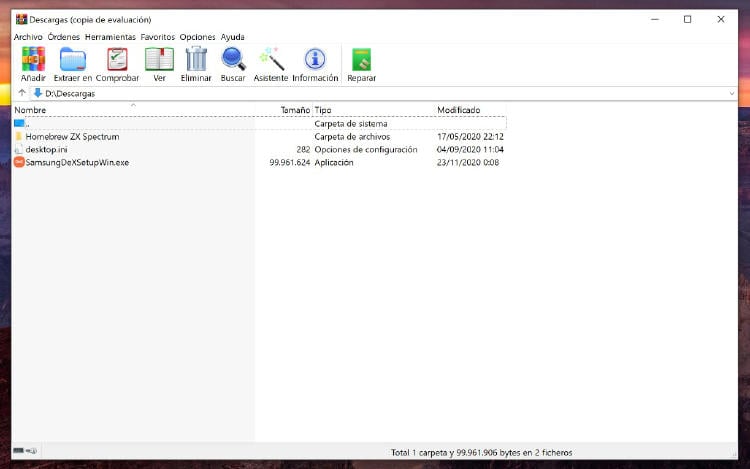Open the Archivo menu
This screenshot has width=750, height=469.
pos(28,37)
